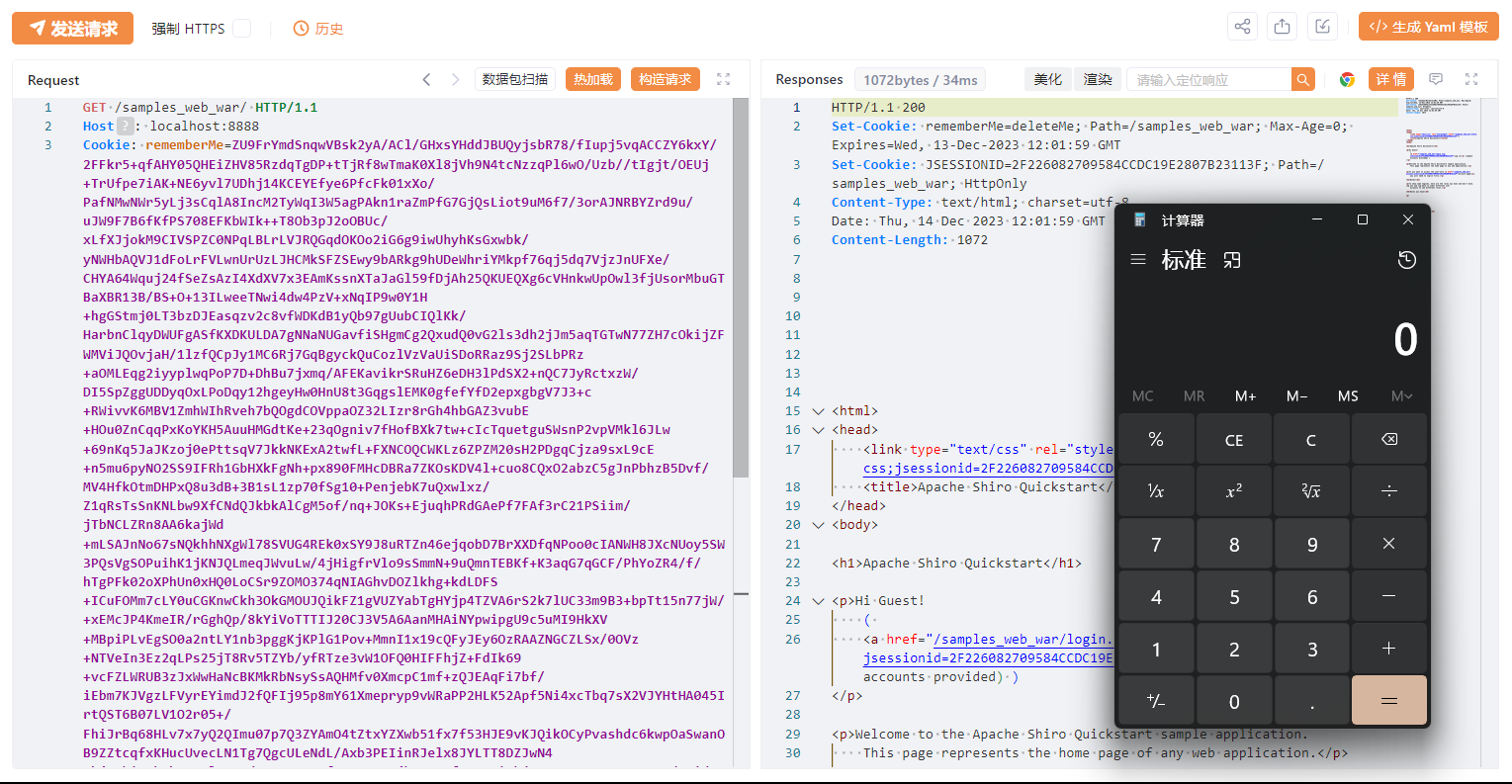Viewport: 1512px width, 784px height.
Task: Click the Host header line in request
Action: point(171,127)
